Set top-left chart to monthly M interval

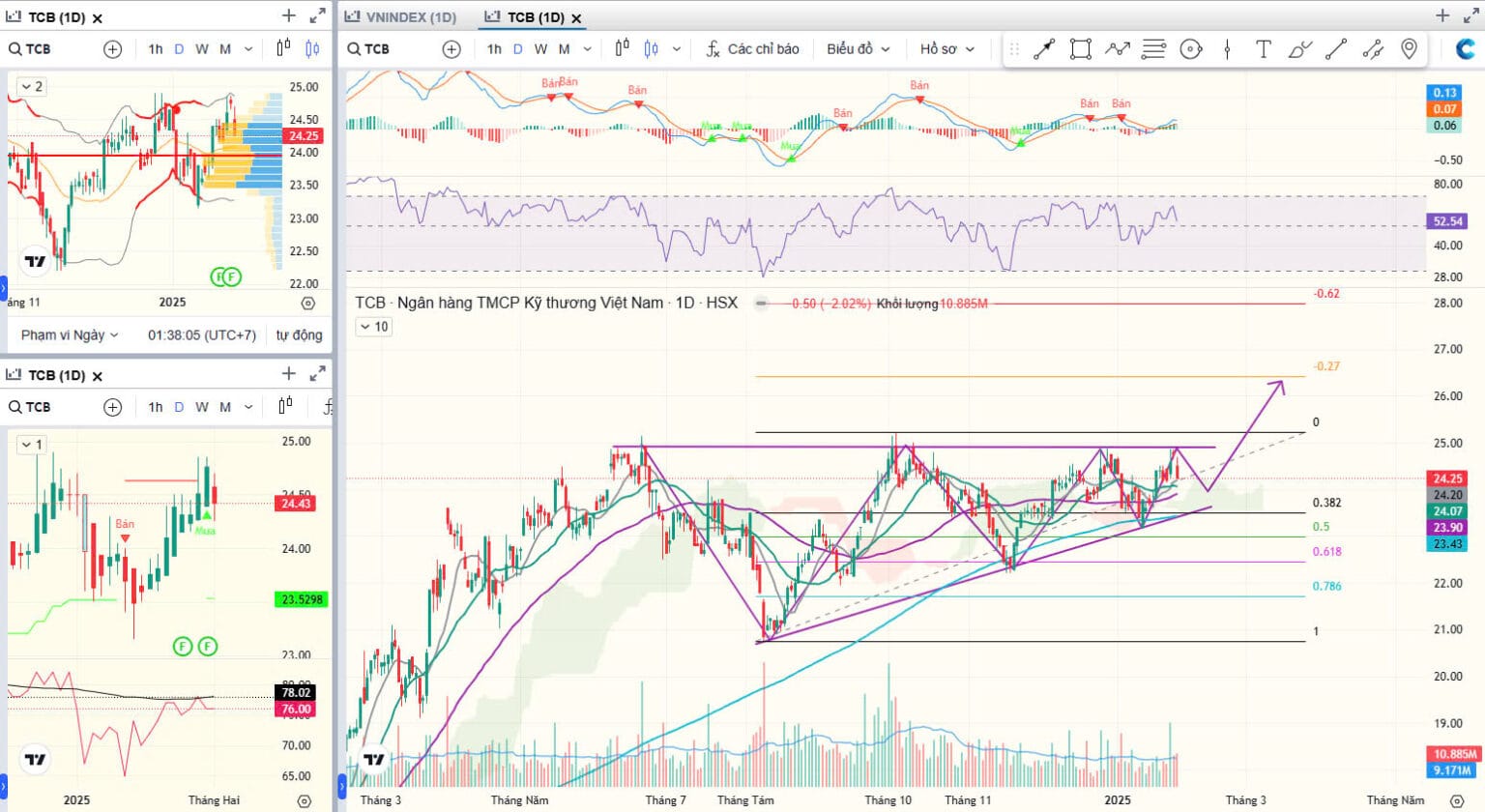tap(225, 49)
